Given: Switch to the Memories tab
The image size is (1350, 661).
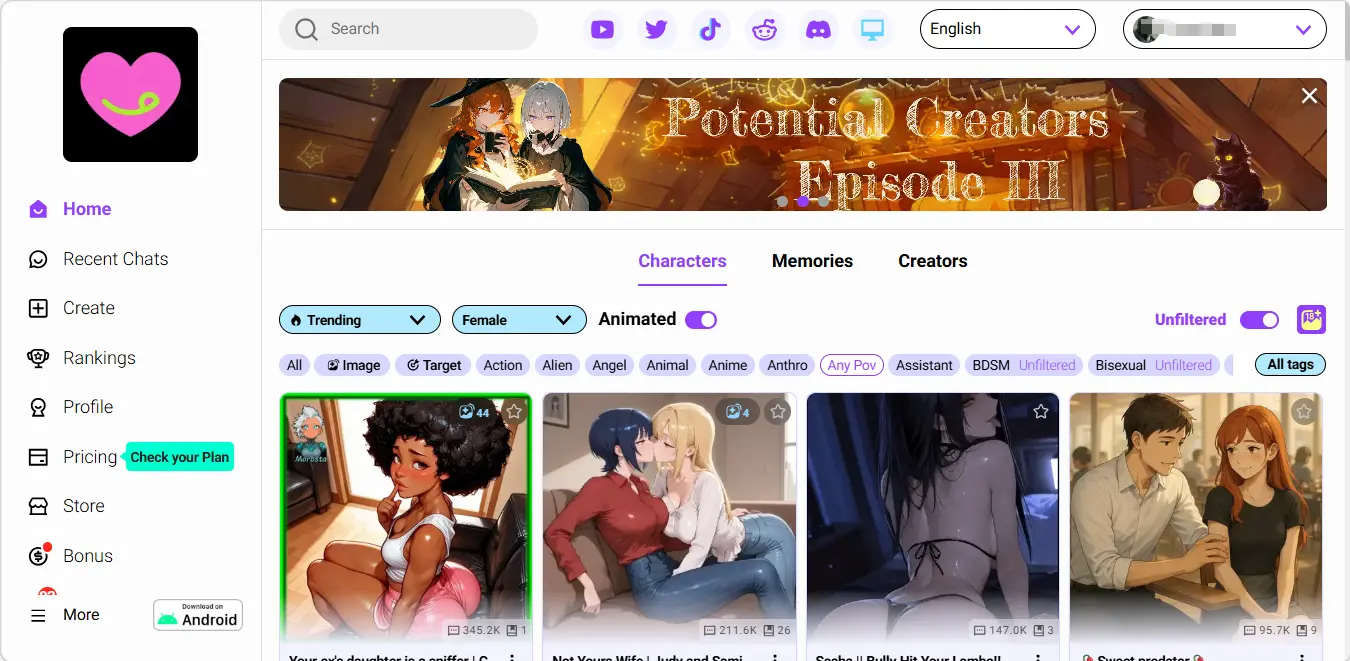Looking at the screenshot, I should pyautogui.click(x=812, y=261).
